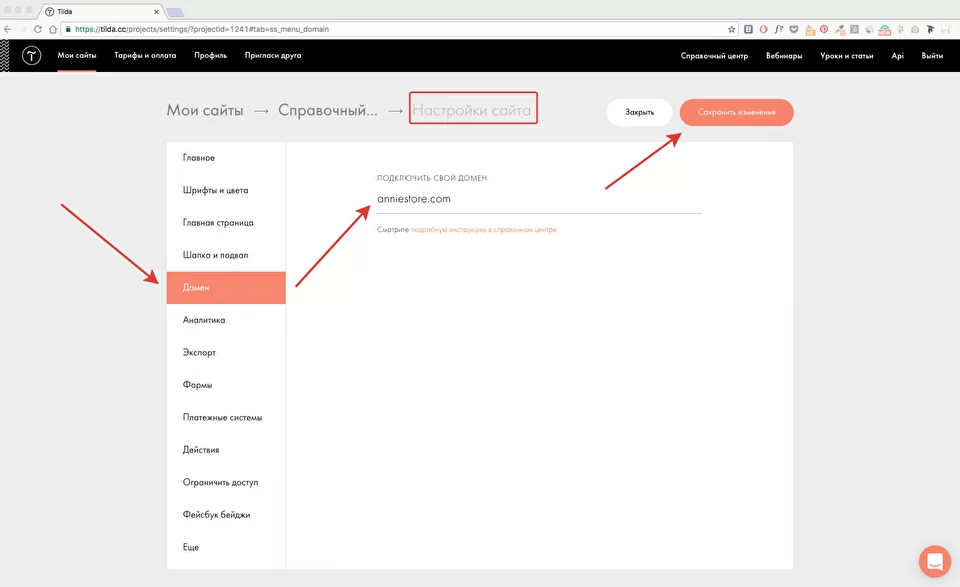Select the Домен tab
Viewport: 960px width, 587px height.
point(226,288)
